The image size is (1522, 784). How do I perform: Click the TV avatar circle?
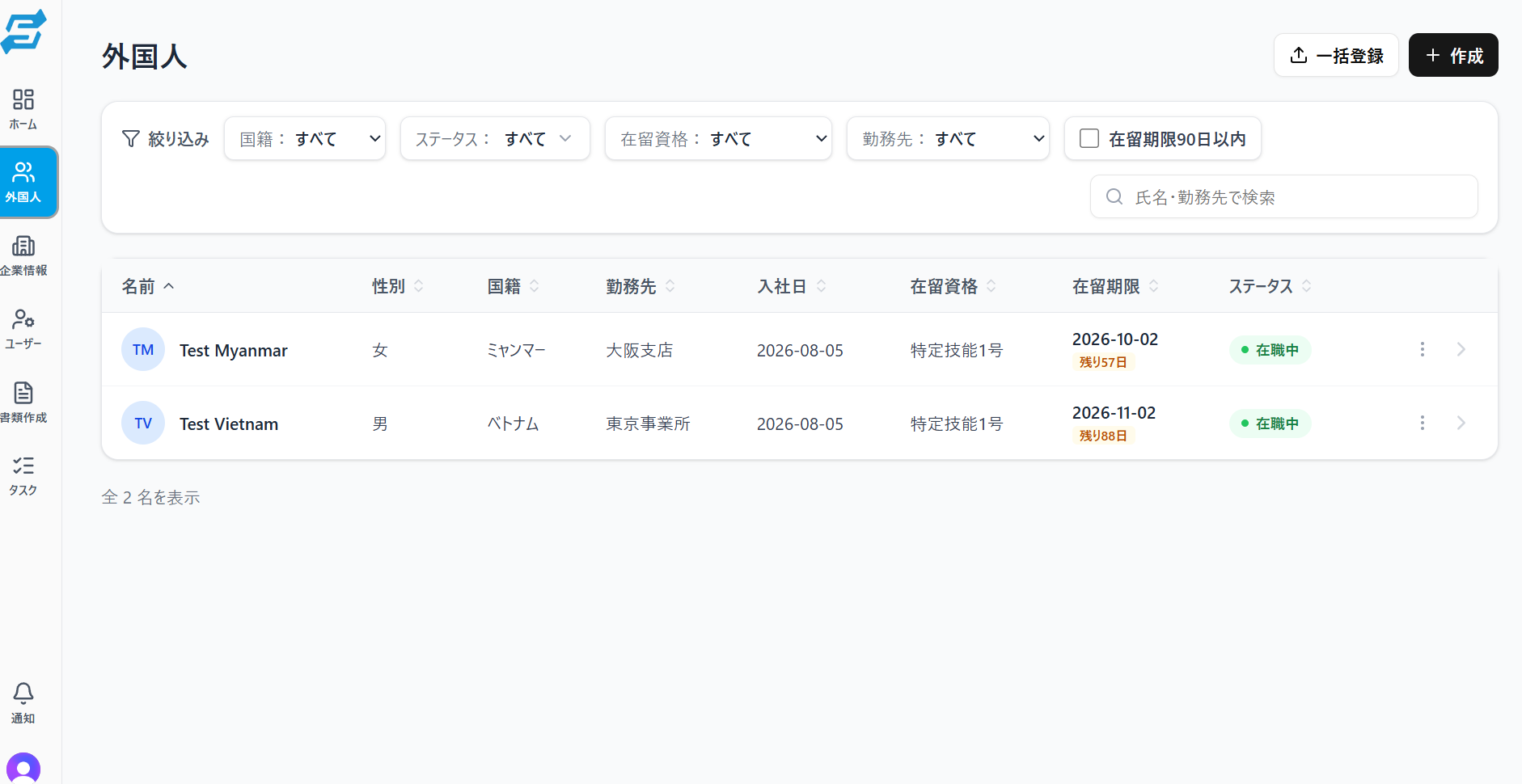143,423
